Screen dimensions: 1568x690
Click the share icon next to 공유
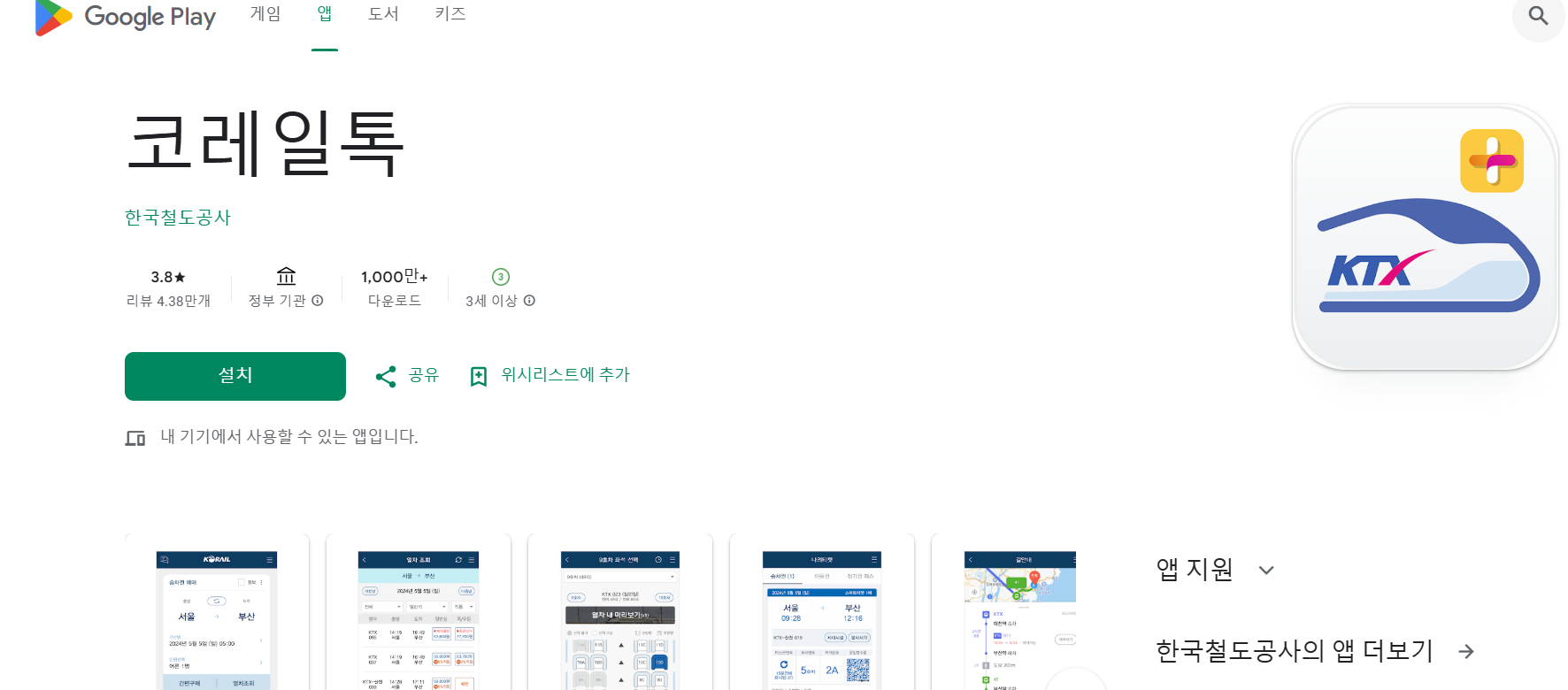point(386,376)
